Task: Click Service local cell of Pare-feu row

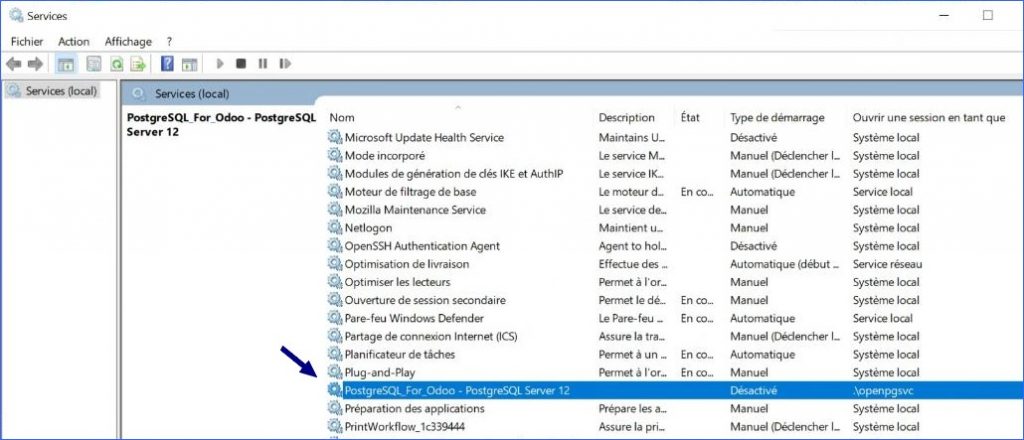Action: (883, 318)
